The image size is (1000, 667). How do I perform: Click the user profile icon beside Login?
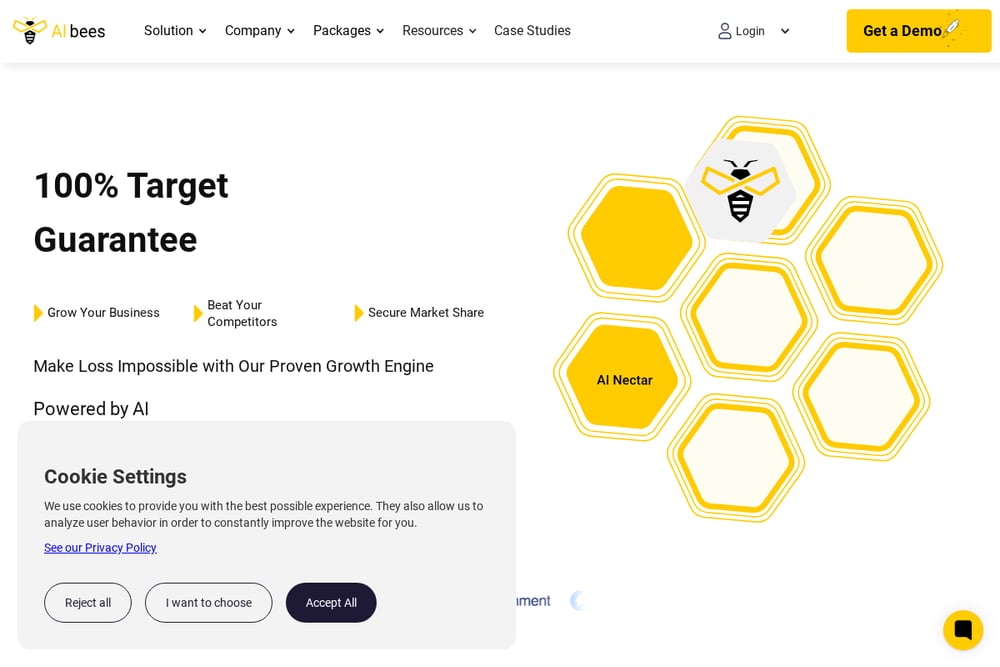tap(724, 31)
